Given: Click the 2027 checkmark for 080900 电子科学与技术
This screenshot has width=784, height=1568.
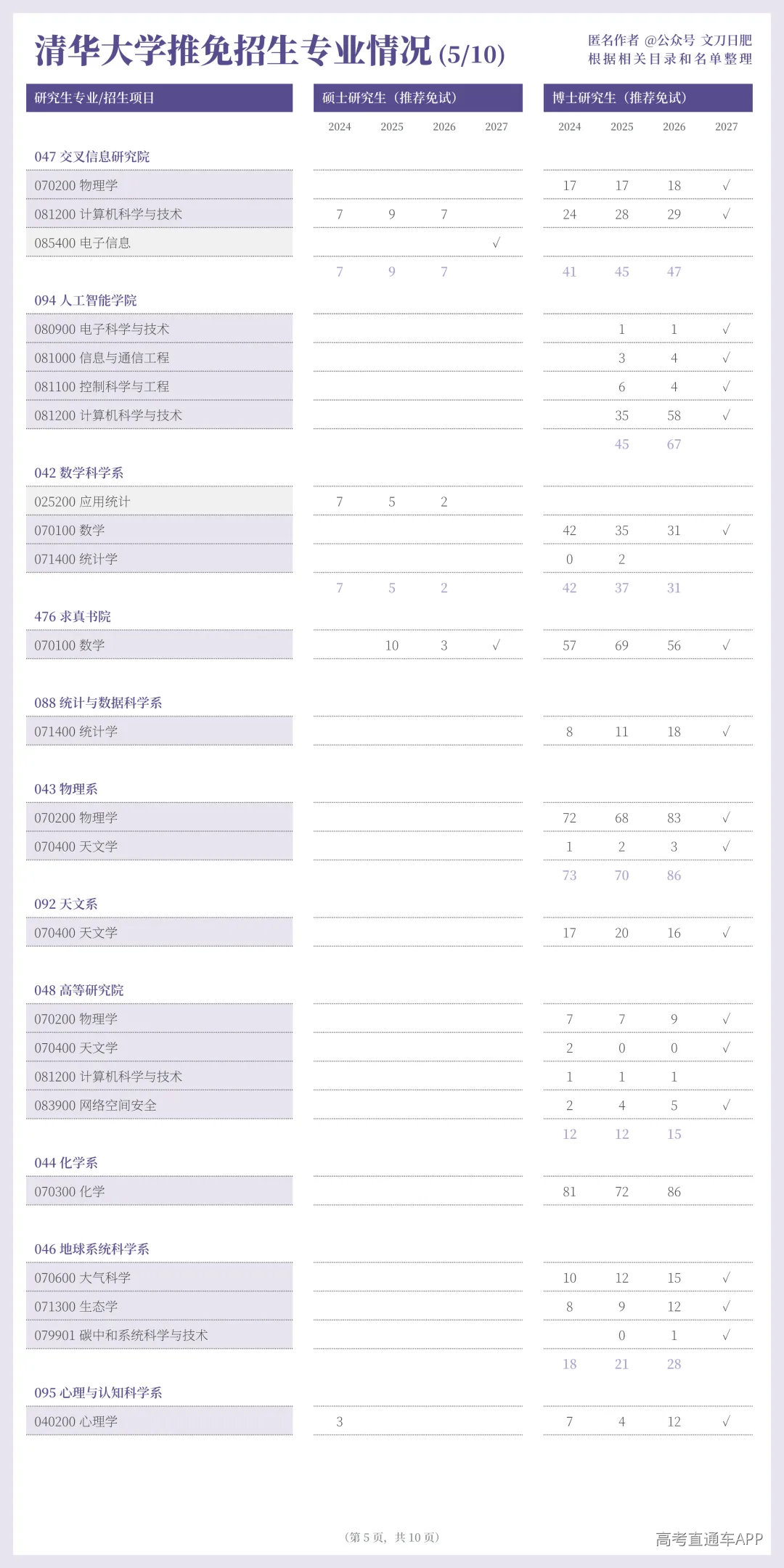Looking at the screenshot, I should click(x=726, y=329).
